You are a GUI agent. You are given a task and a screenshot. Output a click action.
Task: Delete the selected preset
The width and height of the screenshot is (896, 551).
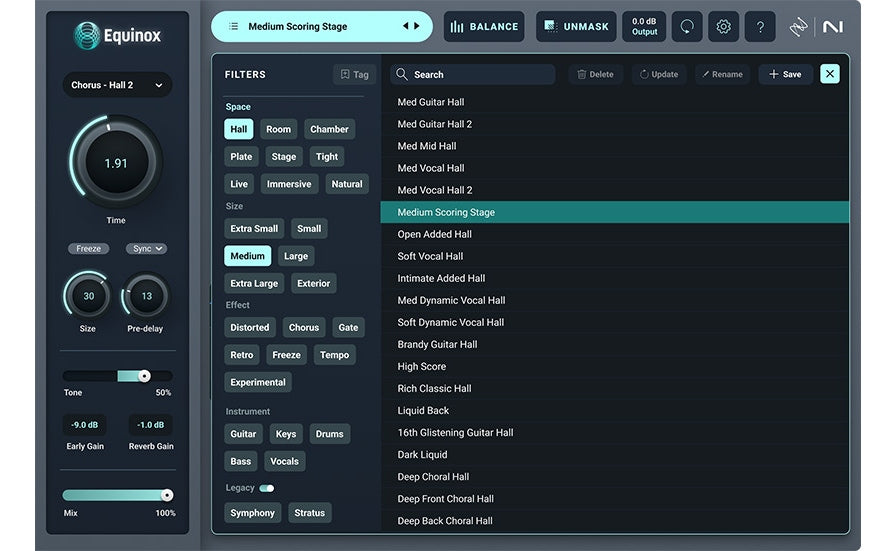pyautogui.click(x=595, y=74)
